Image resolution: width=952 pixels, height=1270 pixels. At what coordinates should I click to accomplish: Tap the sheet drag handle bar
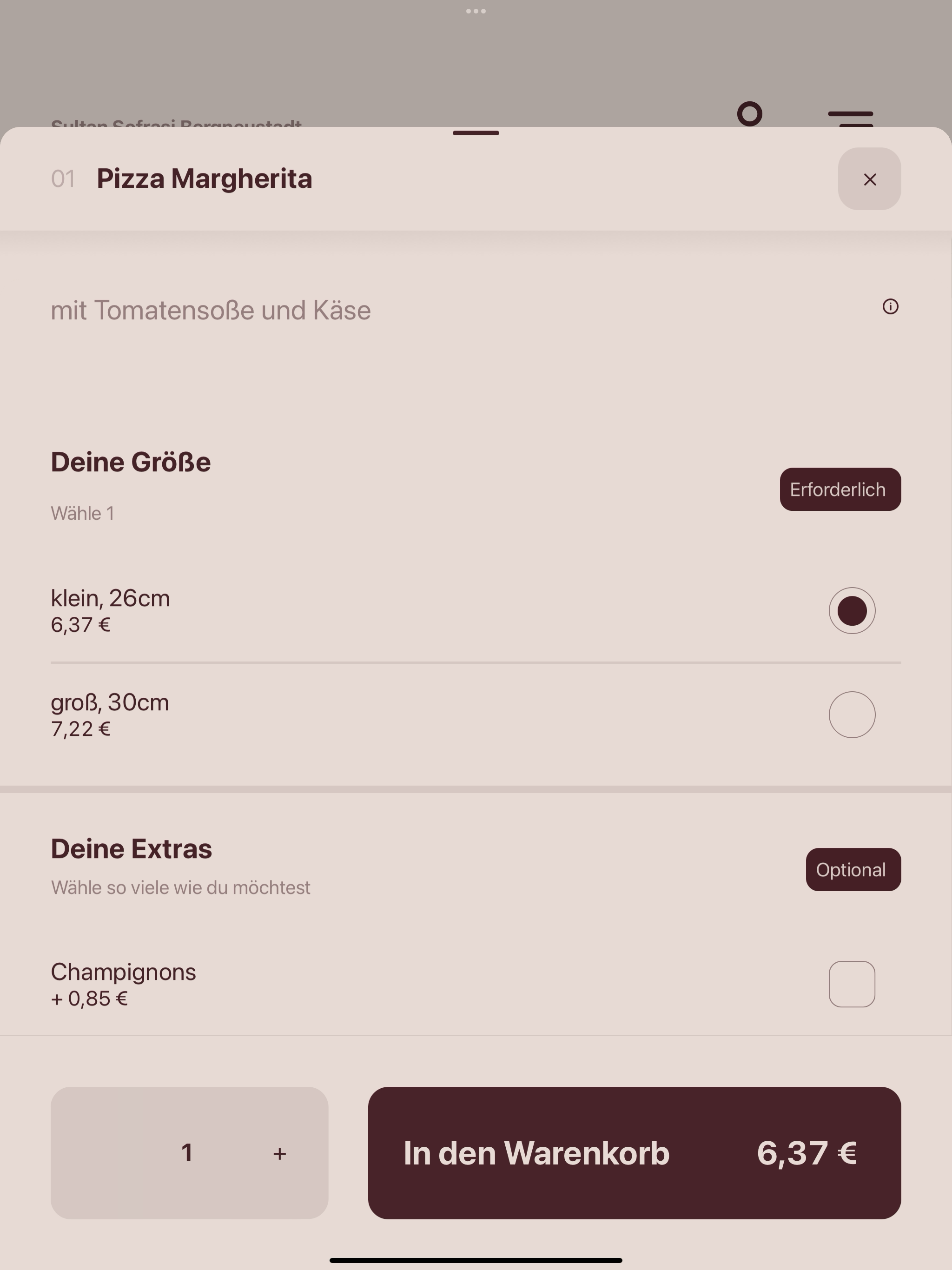tap(476, 133)
